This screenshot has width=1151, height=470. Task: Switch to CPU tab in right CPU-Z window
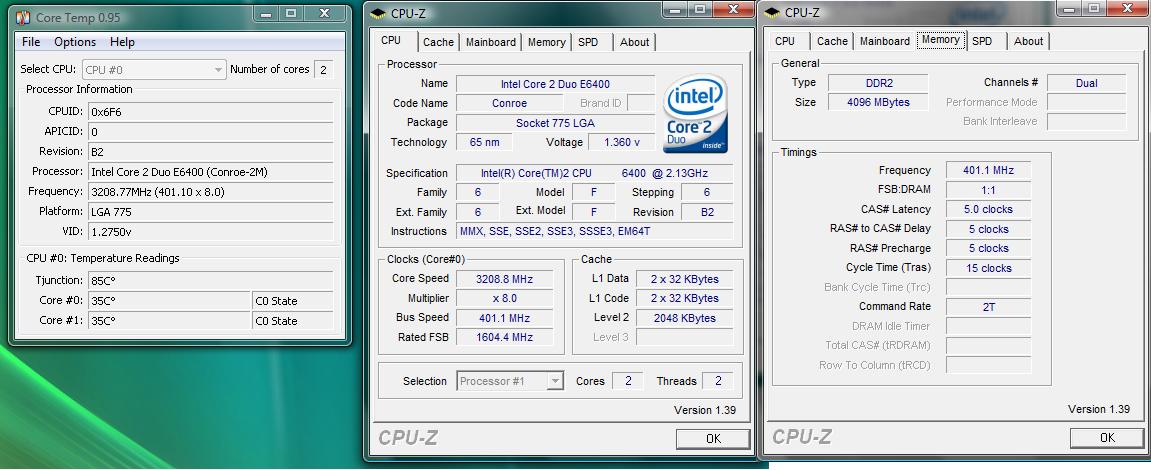click(785, 42)
